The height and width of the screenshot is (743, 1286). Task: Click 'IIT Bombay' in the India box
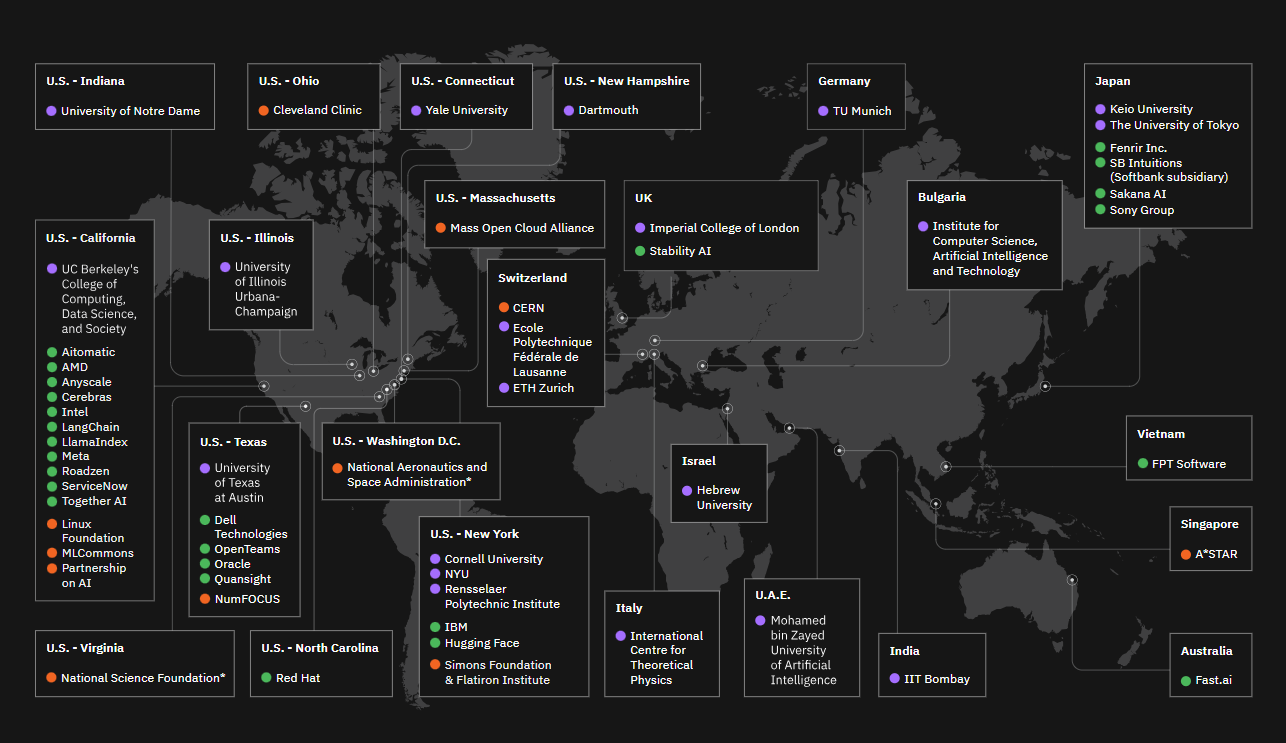(x=937, y=679)
